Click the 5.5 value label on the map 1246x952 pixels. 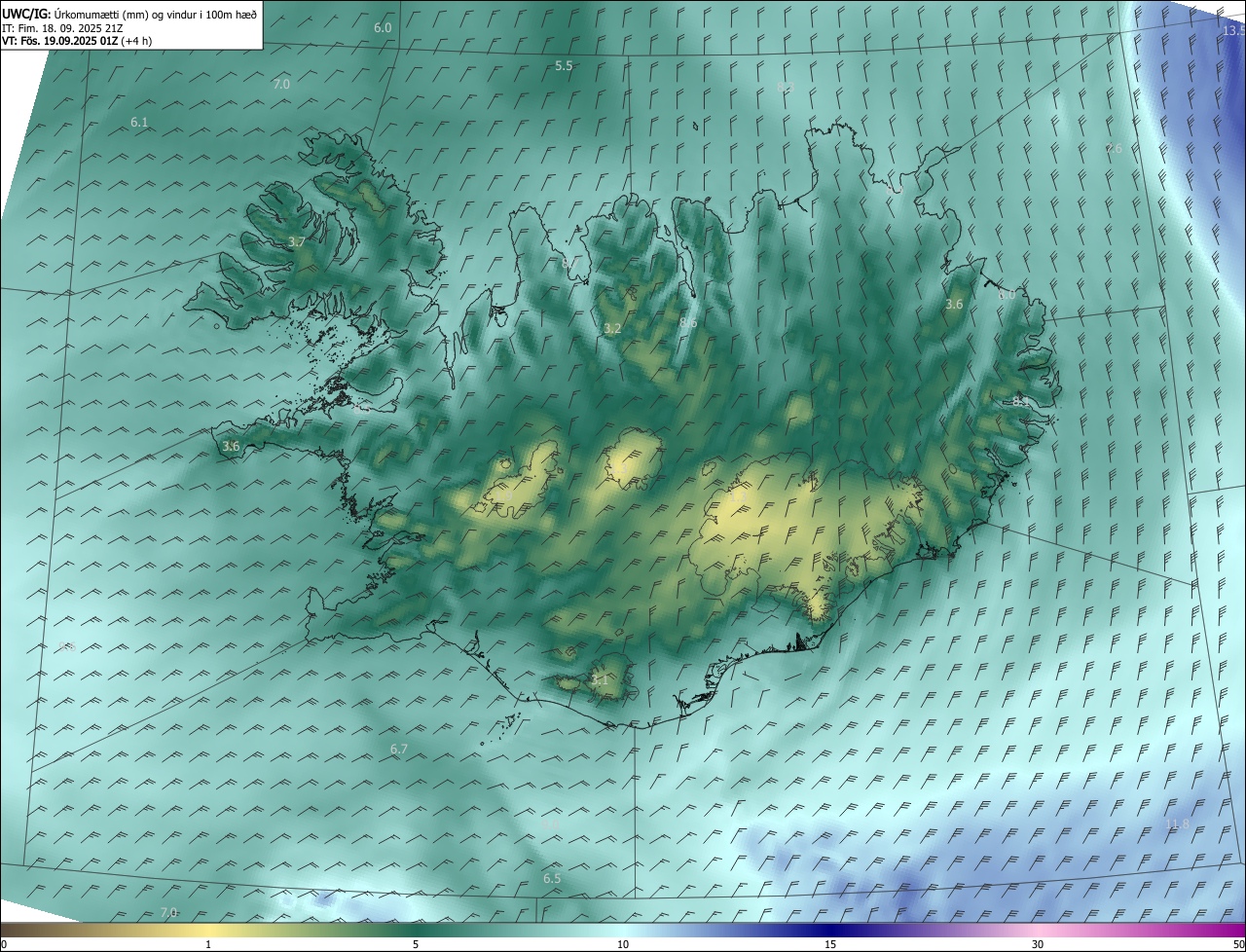(x=564, y=66)
